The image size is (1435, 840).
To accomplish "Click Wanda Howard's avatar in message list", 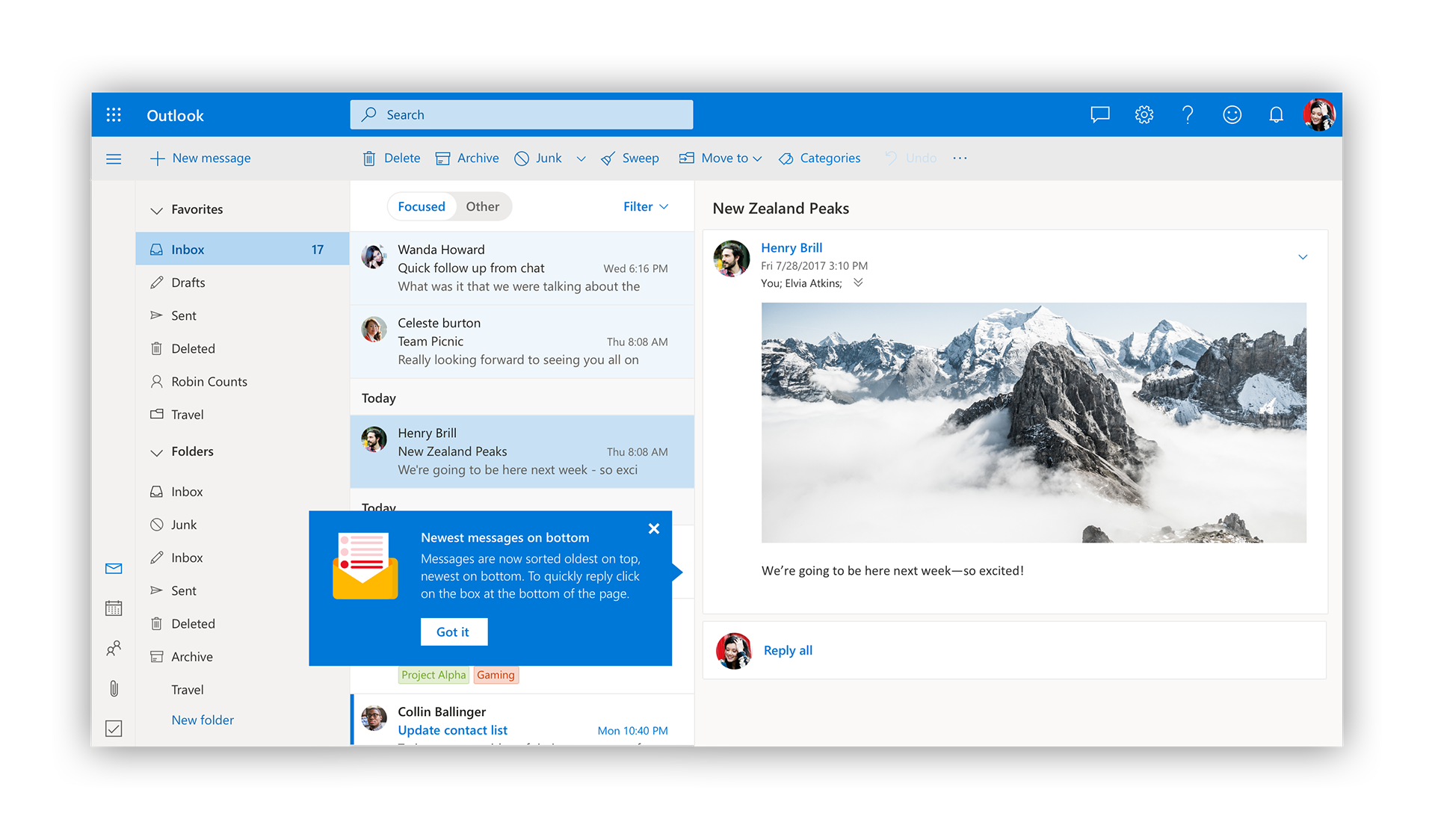I will 374,256.
